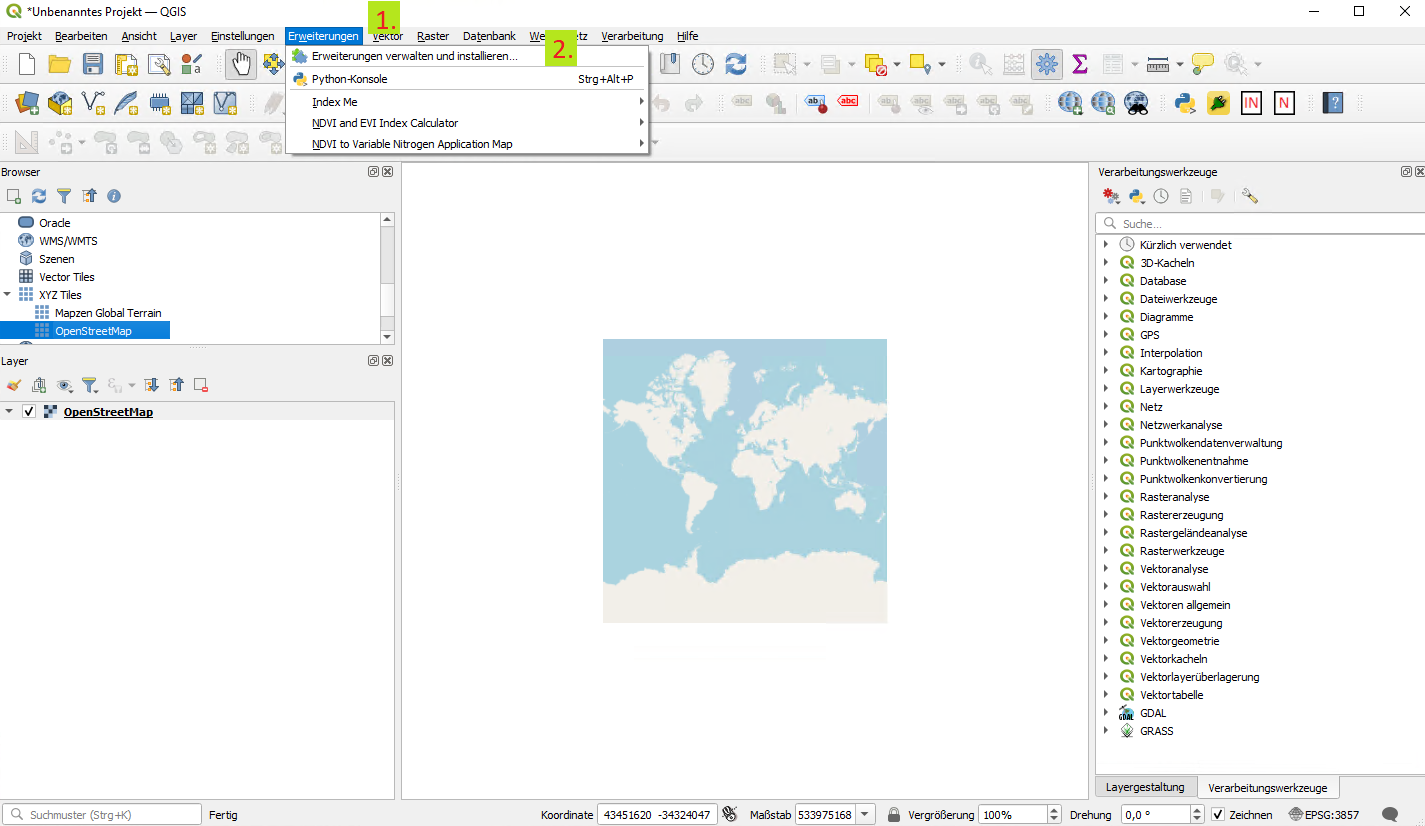Expand the Kürzlich verwendet group
Screen dimensions: 1425x826
(1106, 245)
